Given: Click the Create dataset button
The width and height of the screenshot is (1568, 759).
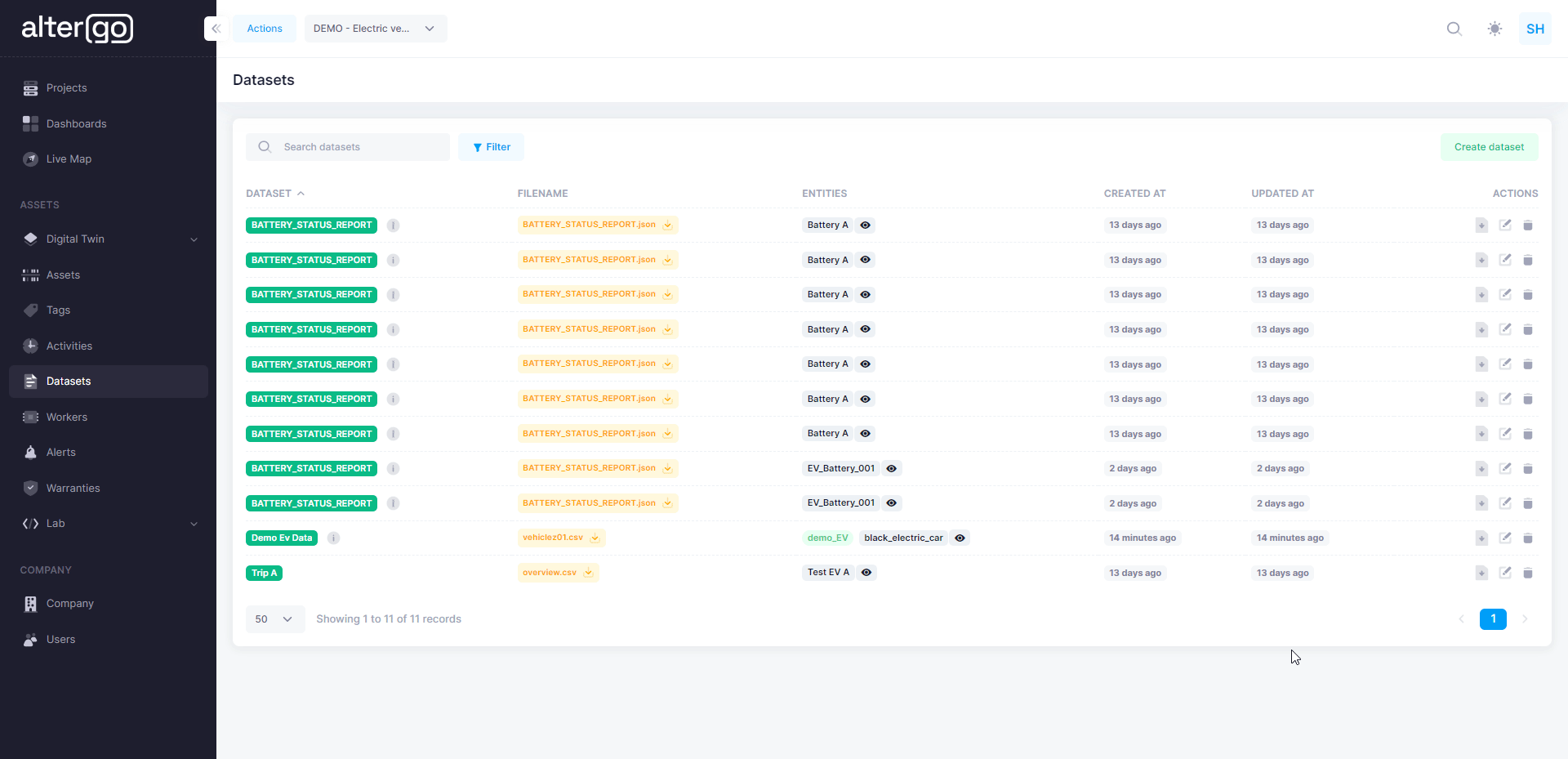Looking at the screenshot, I should [1488, 147].
